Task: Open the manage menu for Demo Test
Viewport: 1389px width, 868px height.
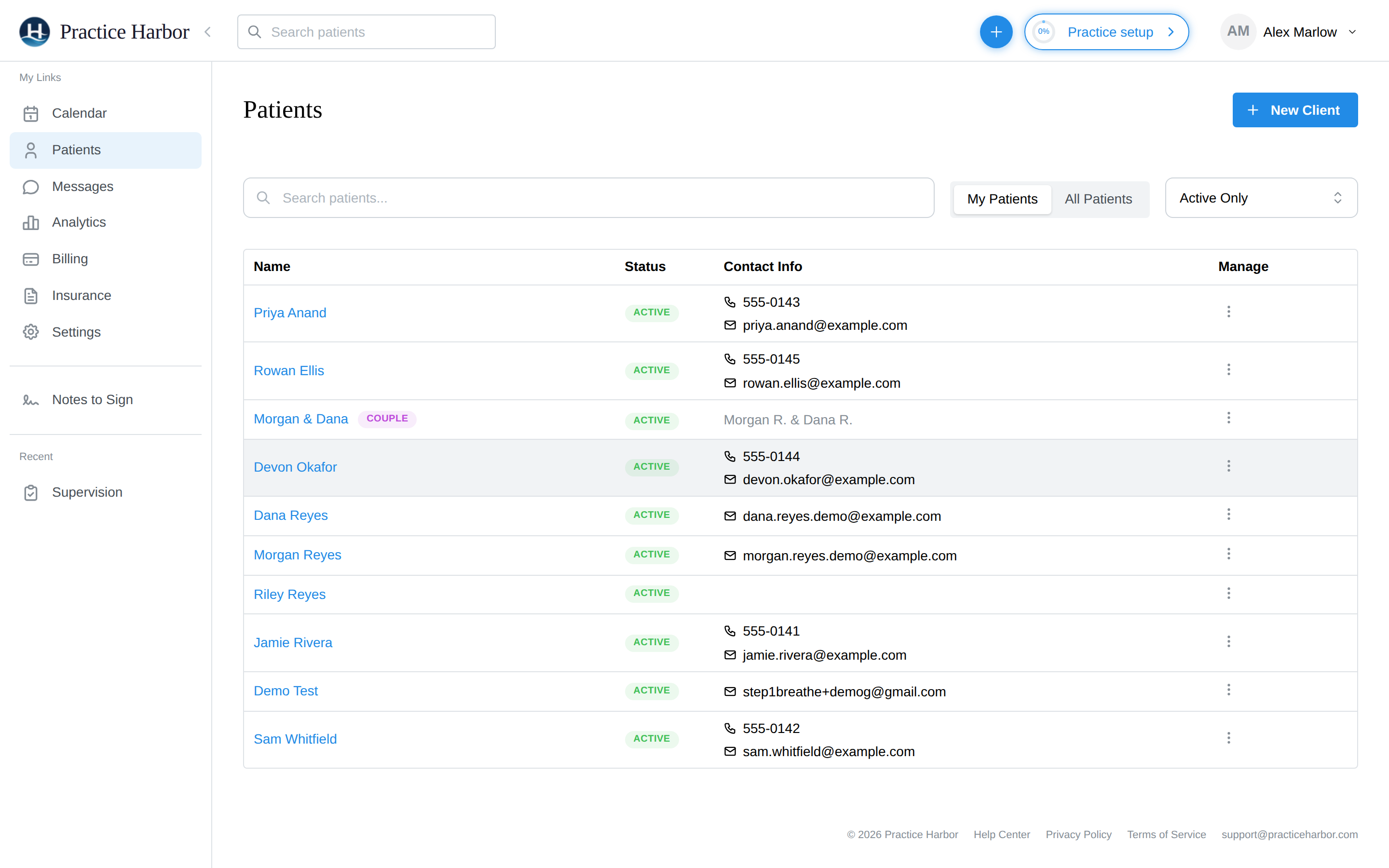Action: [x=1228, y=690]
